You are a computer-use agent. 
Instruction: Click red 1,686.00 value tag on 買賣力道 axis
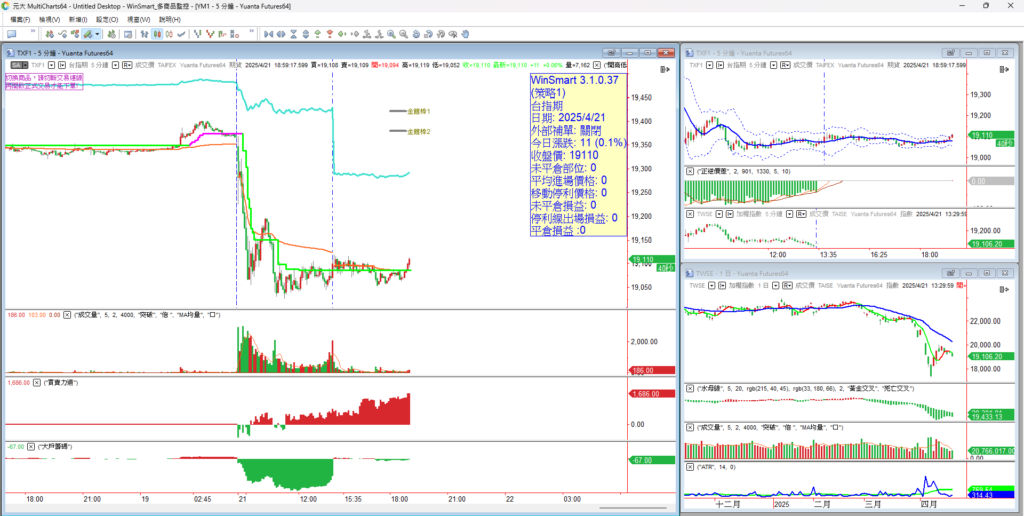coord(650,394)
